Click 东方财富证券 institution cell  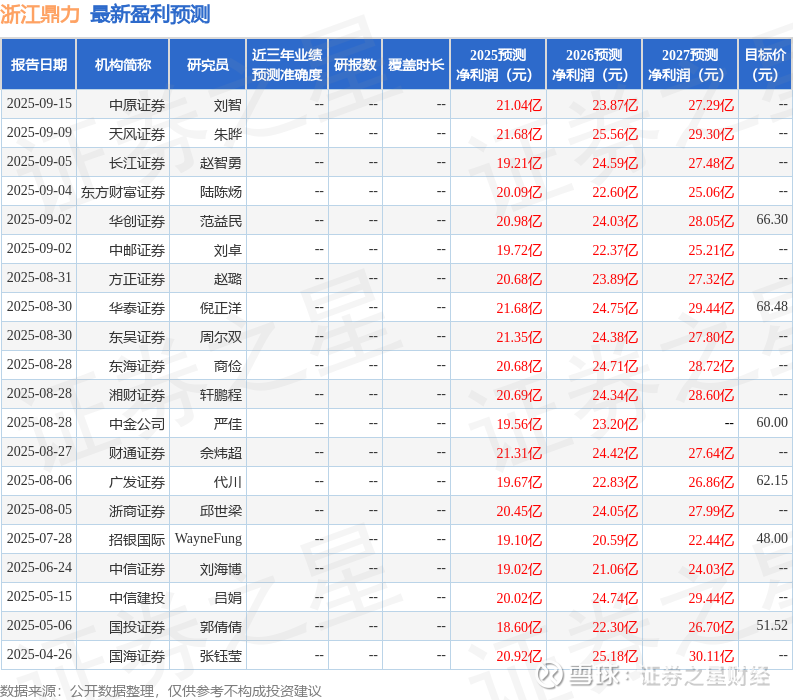point(123,192)
